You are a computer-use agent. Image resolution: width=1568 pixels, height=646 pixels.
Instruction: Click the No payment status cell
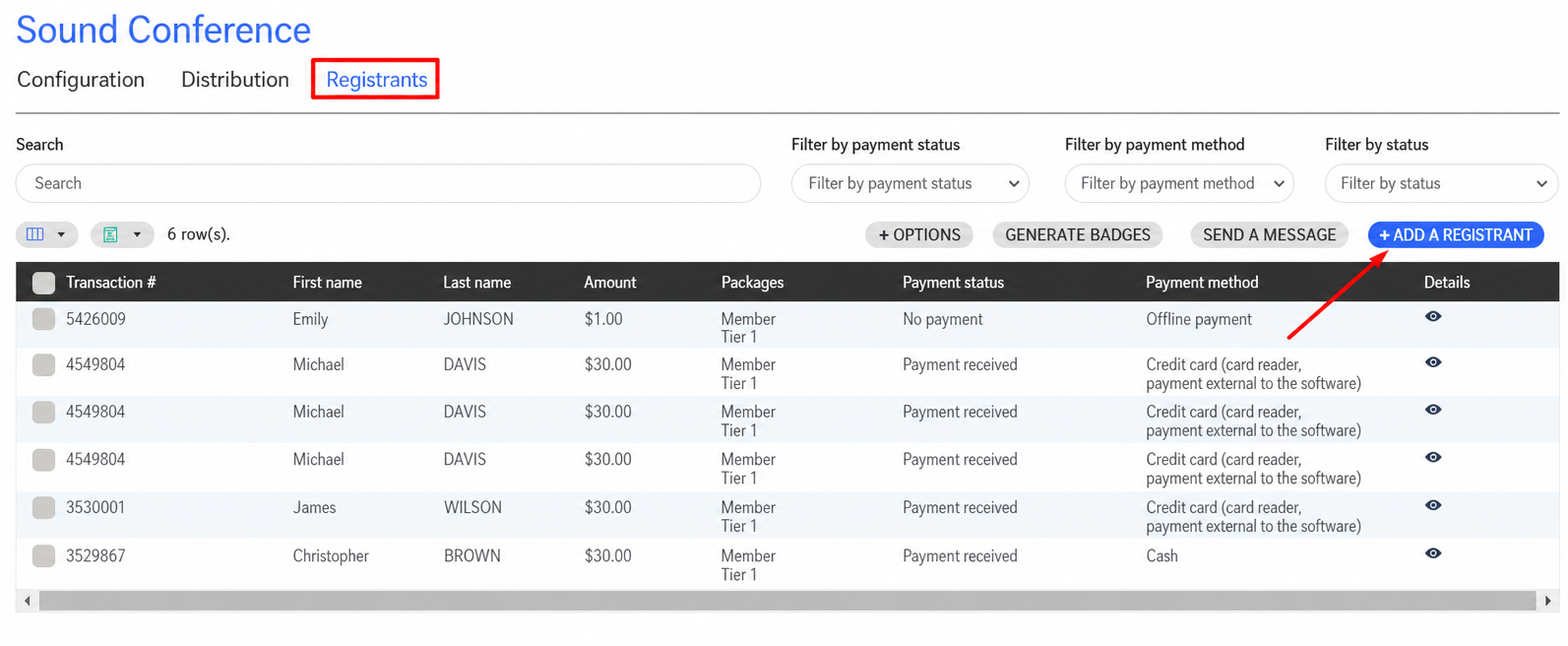pyautogui.click(x=943, y=319)
